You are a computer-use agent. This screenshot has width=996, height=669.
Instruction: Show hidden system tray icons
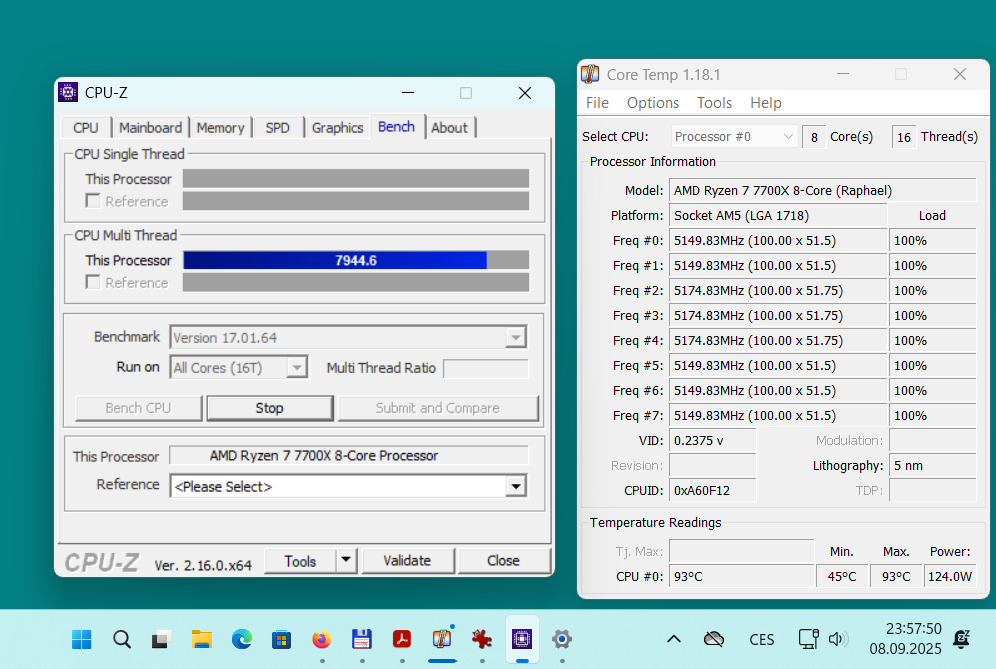(x=674, y=639)
